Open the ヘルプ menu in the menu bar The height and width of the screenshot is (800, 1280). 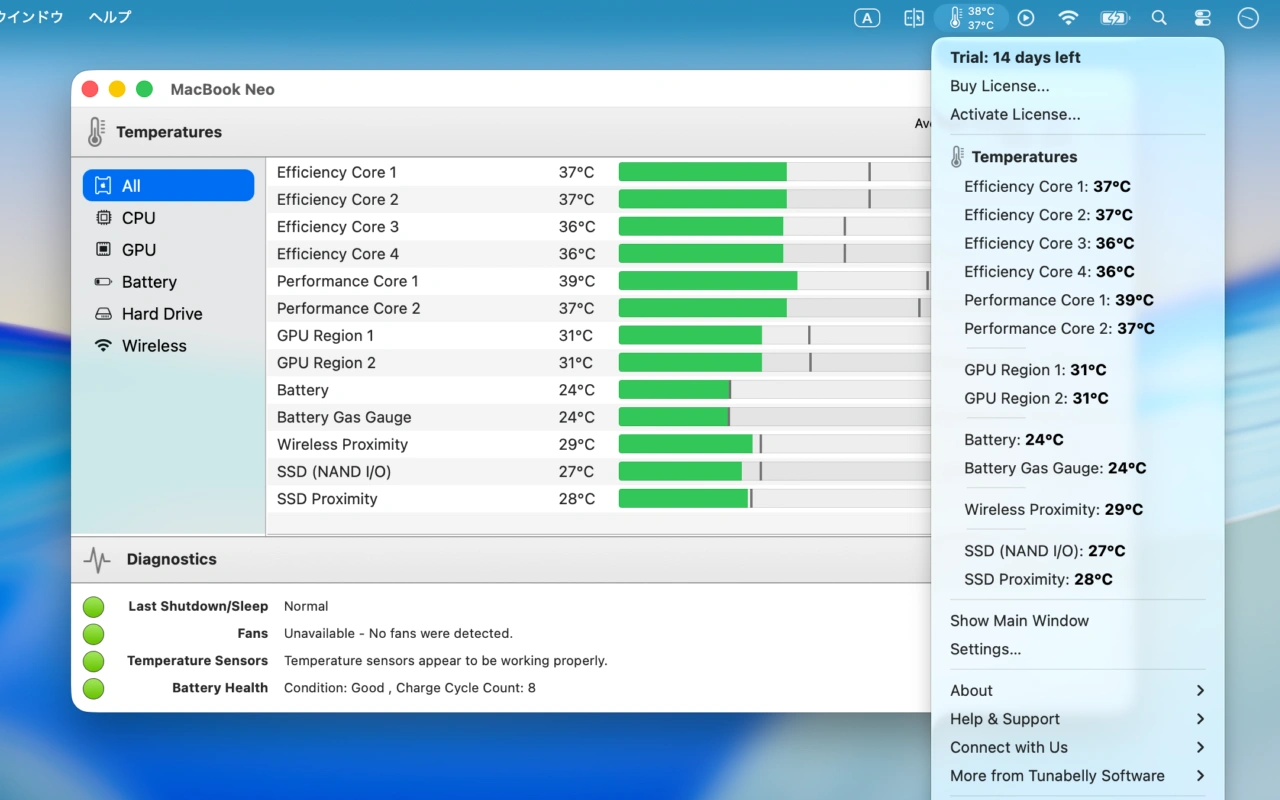(x=108, y=17)
